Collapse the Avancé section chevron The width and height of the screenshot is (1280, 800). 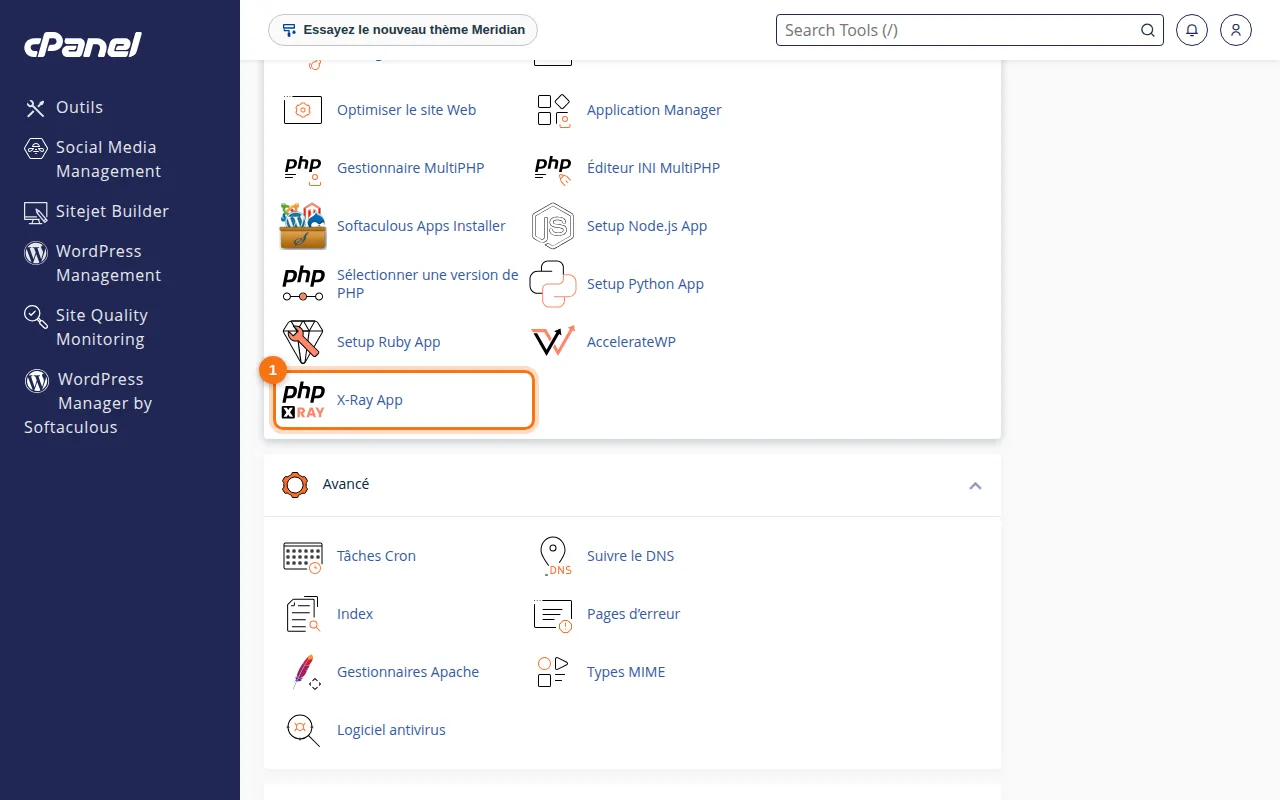coord(975,485)
